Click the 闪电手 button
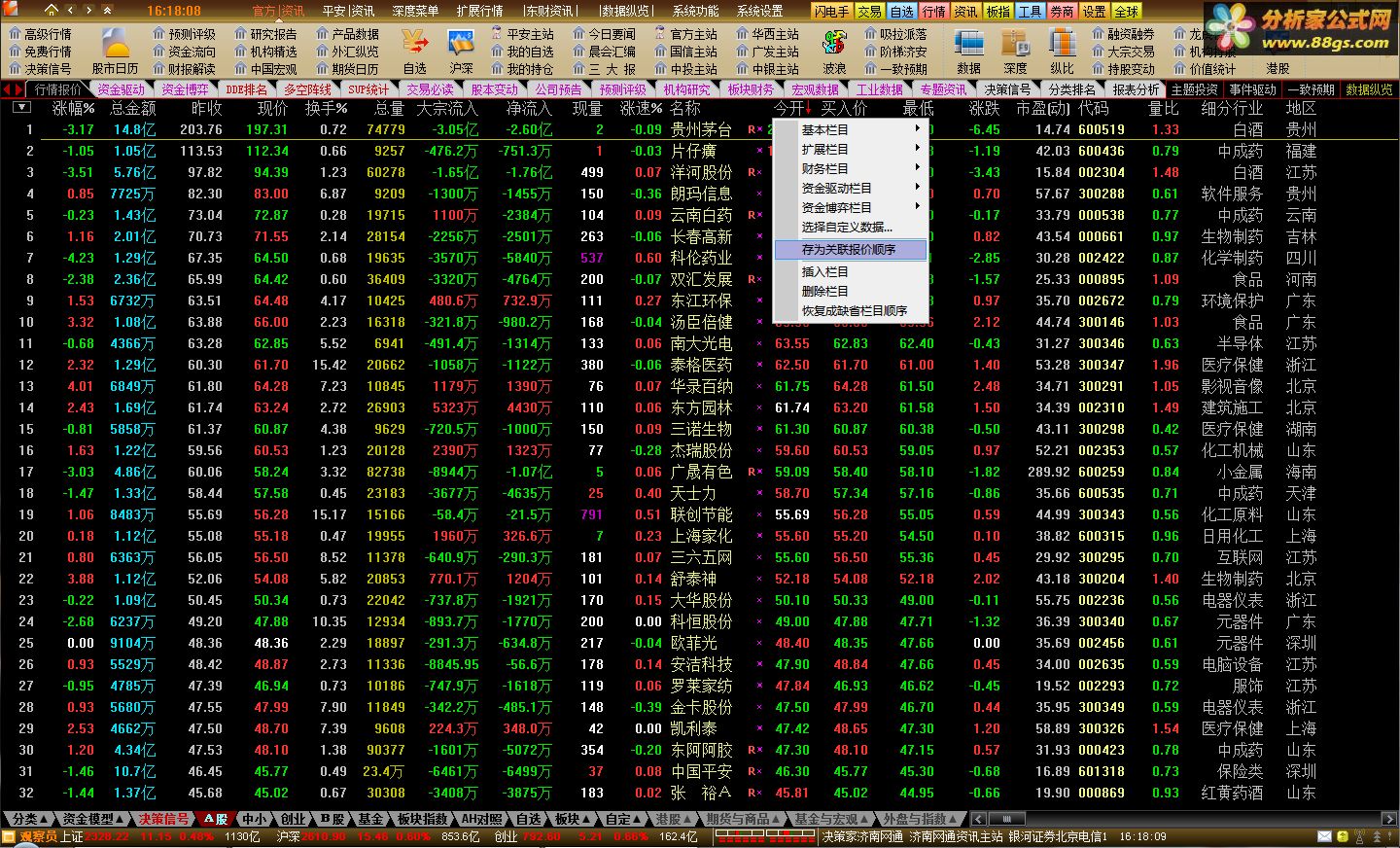Screen dimensions: 1400x848 click(x=832, y=11)
